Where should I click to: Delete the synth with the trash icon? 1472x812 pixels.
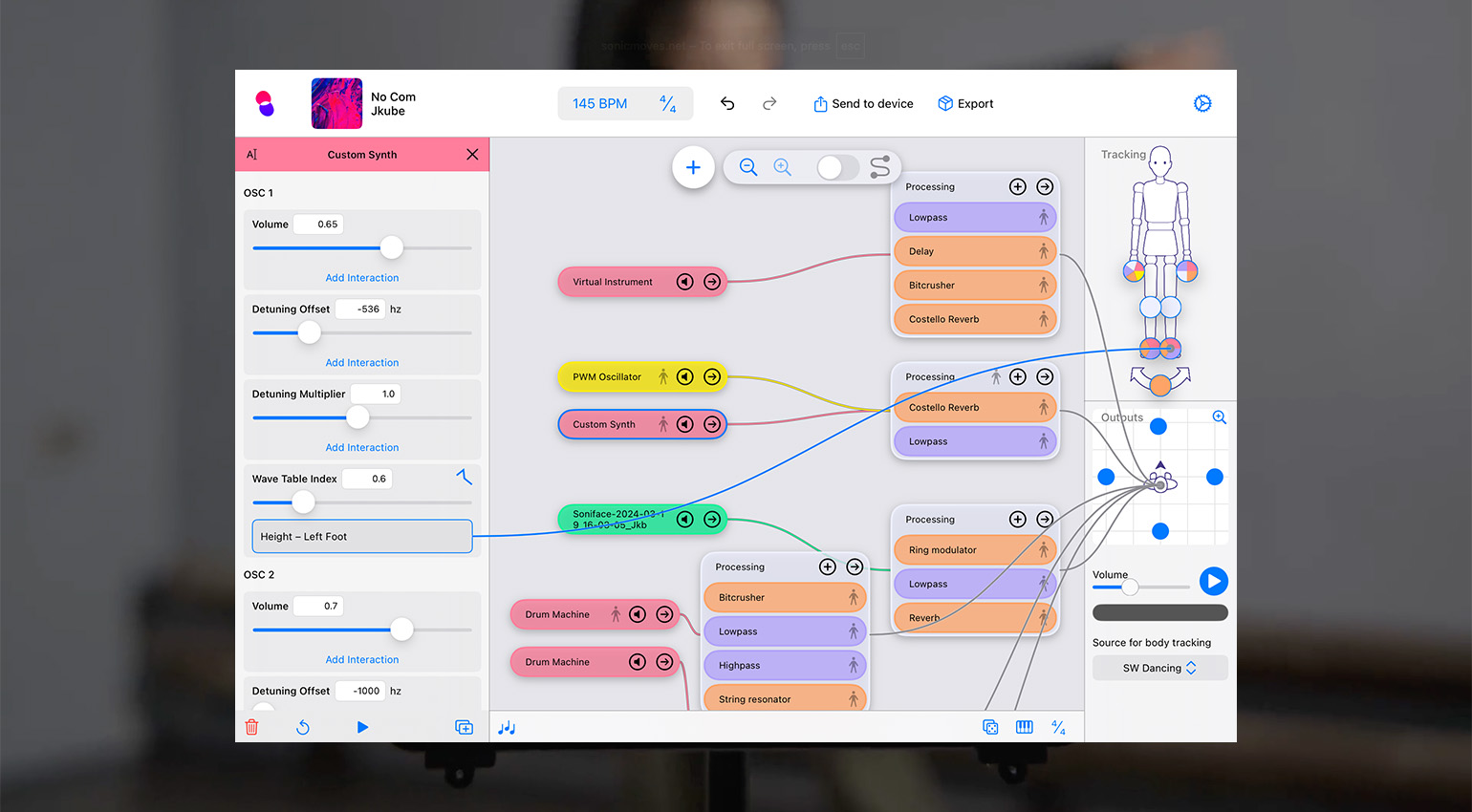point(252,727)
